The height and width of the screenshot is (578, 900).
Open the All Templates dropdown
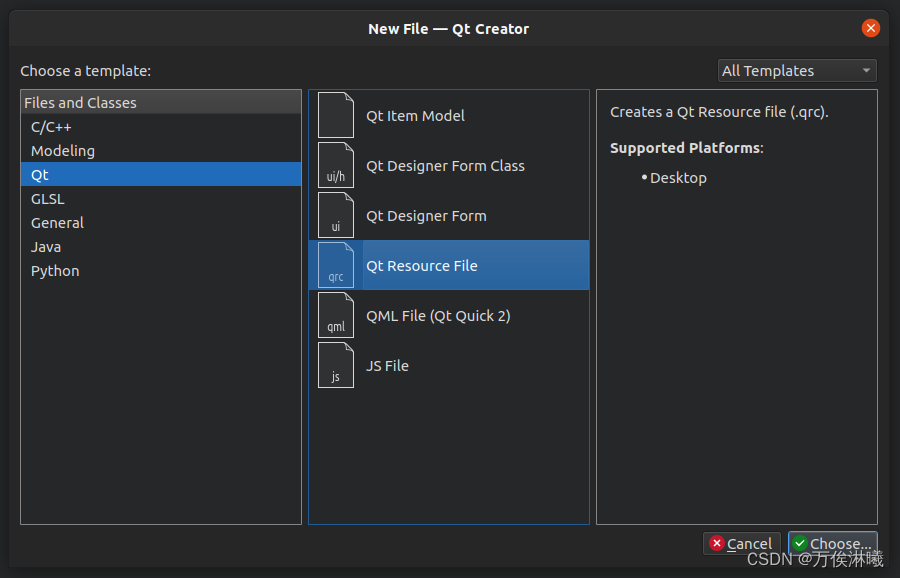click(797, 71)
